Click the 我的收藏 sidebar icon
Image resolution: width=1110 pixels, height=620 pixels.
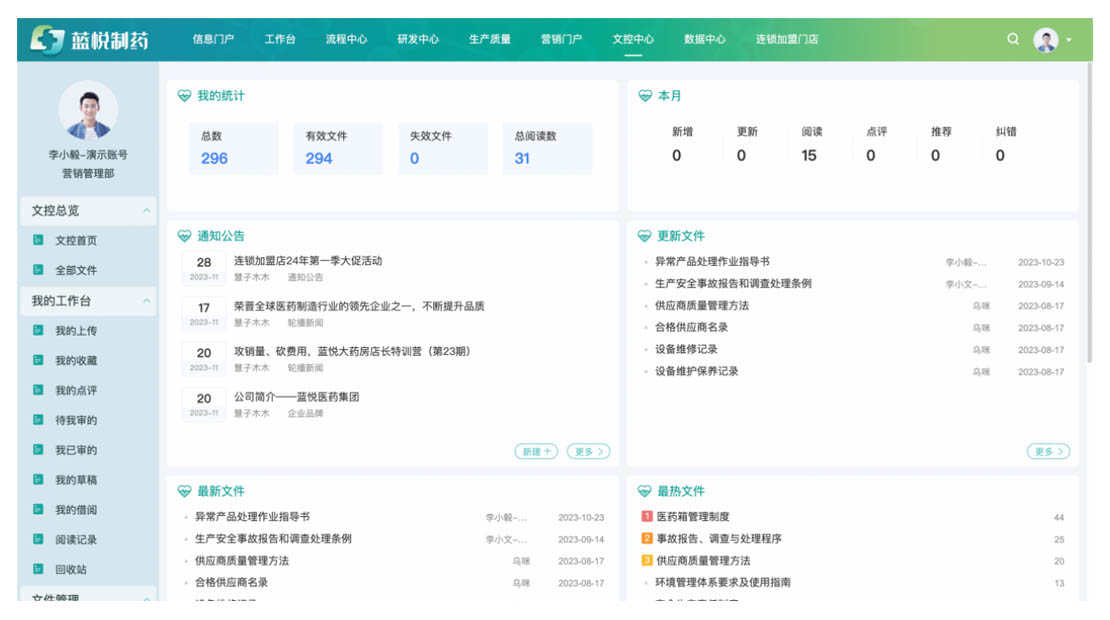pos(38,361)
